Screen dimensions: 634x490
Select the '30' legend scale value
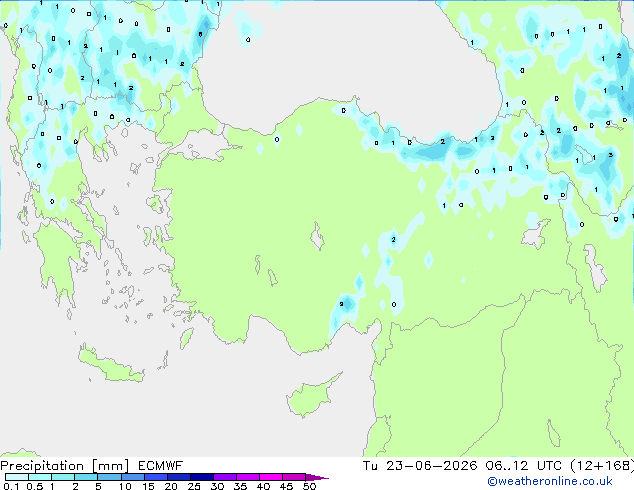[x=217, y=486]
